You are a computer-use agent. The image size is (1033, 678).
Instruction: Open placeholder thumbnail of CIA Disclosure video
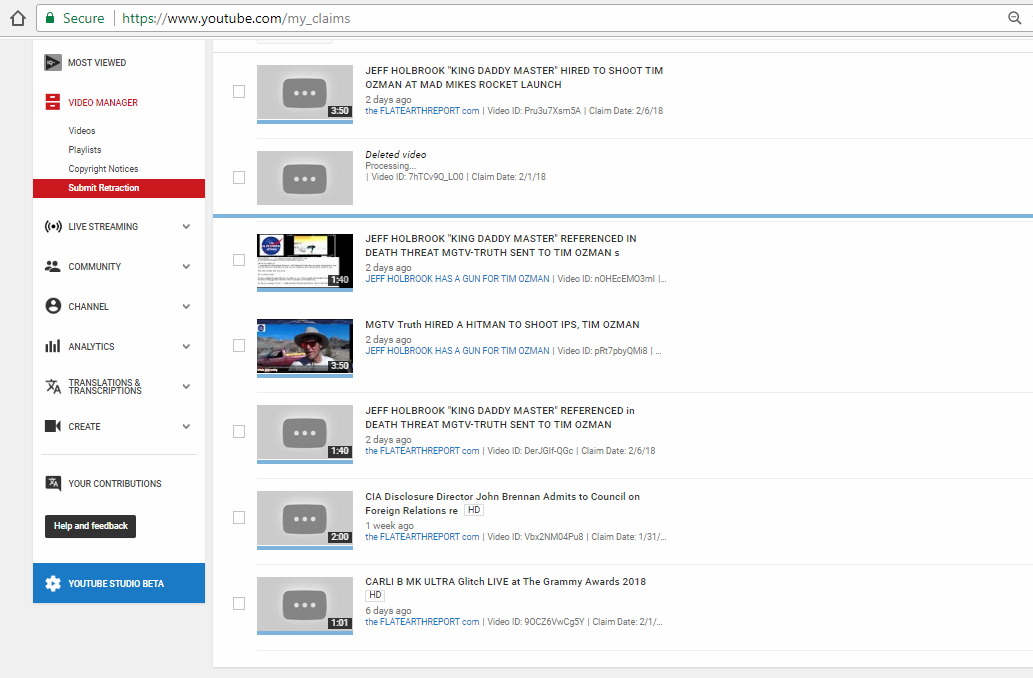click(x=305, y=520)
